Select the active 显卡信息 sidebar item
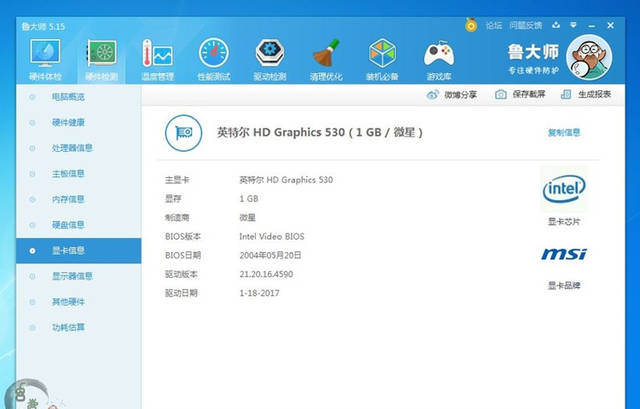Viewport: 640px width, 409px height. (79, 251)
